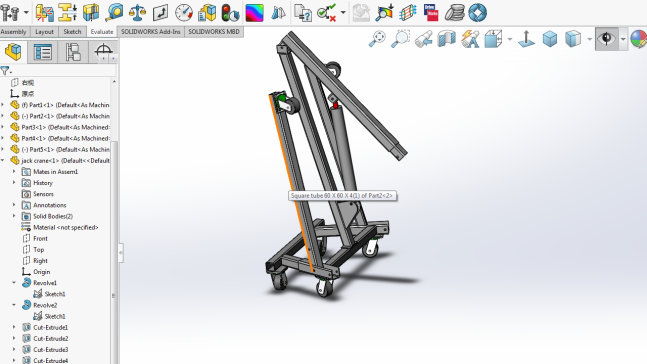Open Dynamic Annotation Views icon
Image resolution: width=647 pixels, height=364 pixels.
tap(470, 39)
